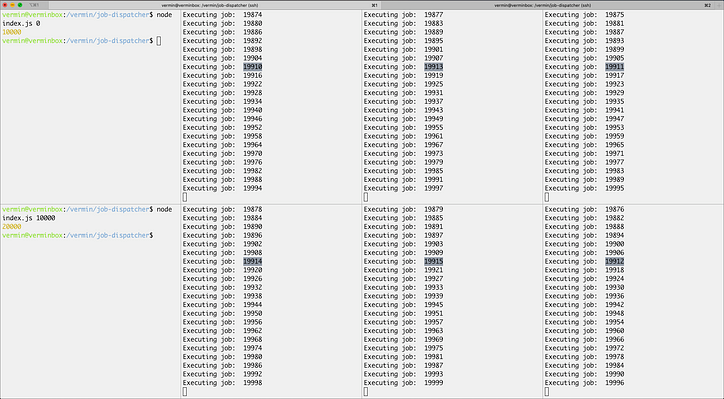This screenshot has height=399, width=724.
Task: Select the line 'Executing job: 19974'
Action: point(222,348)
